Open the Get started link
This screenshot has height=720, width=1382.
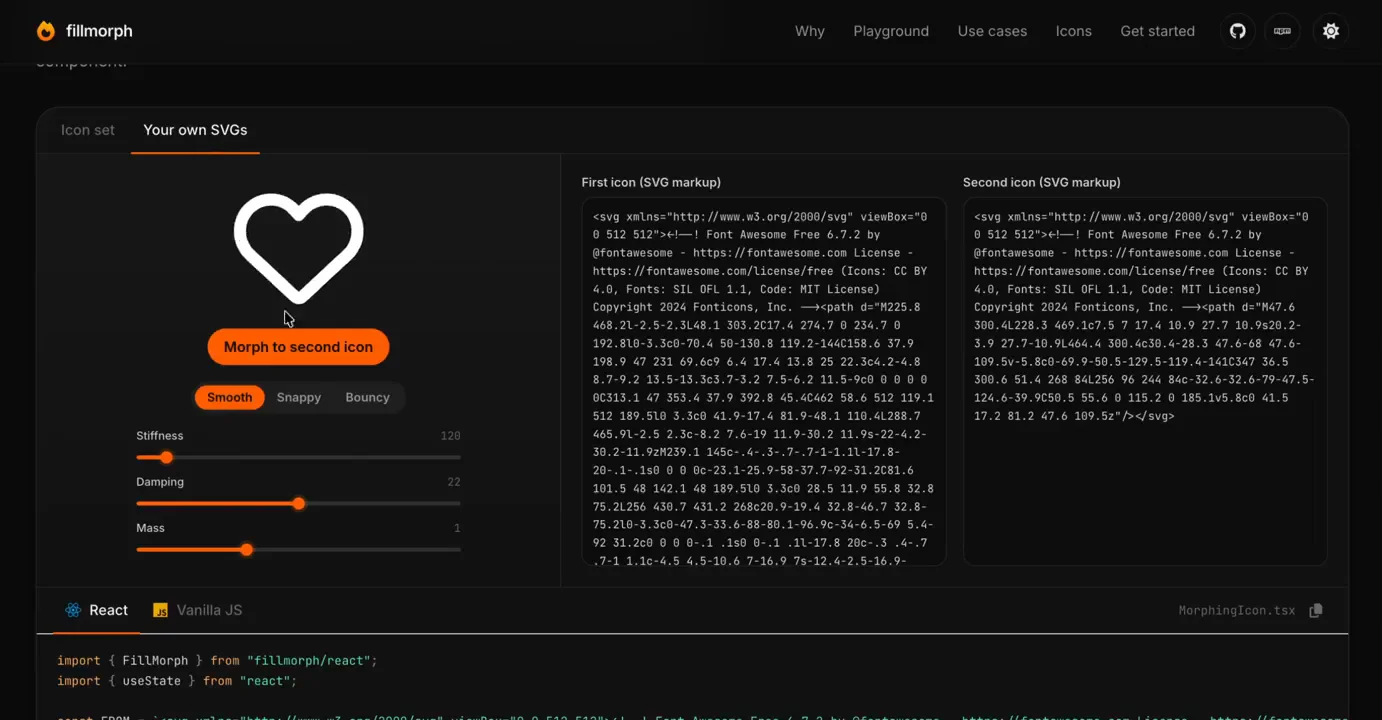pos(1157,31)
